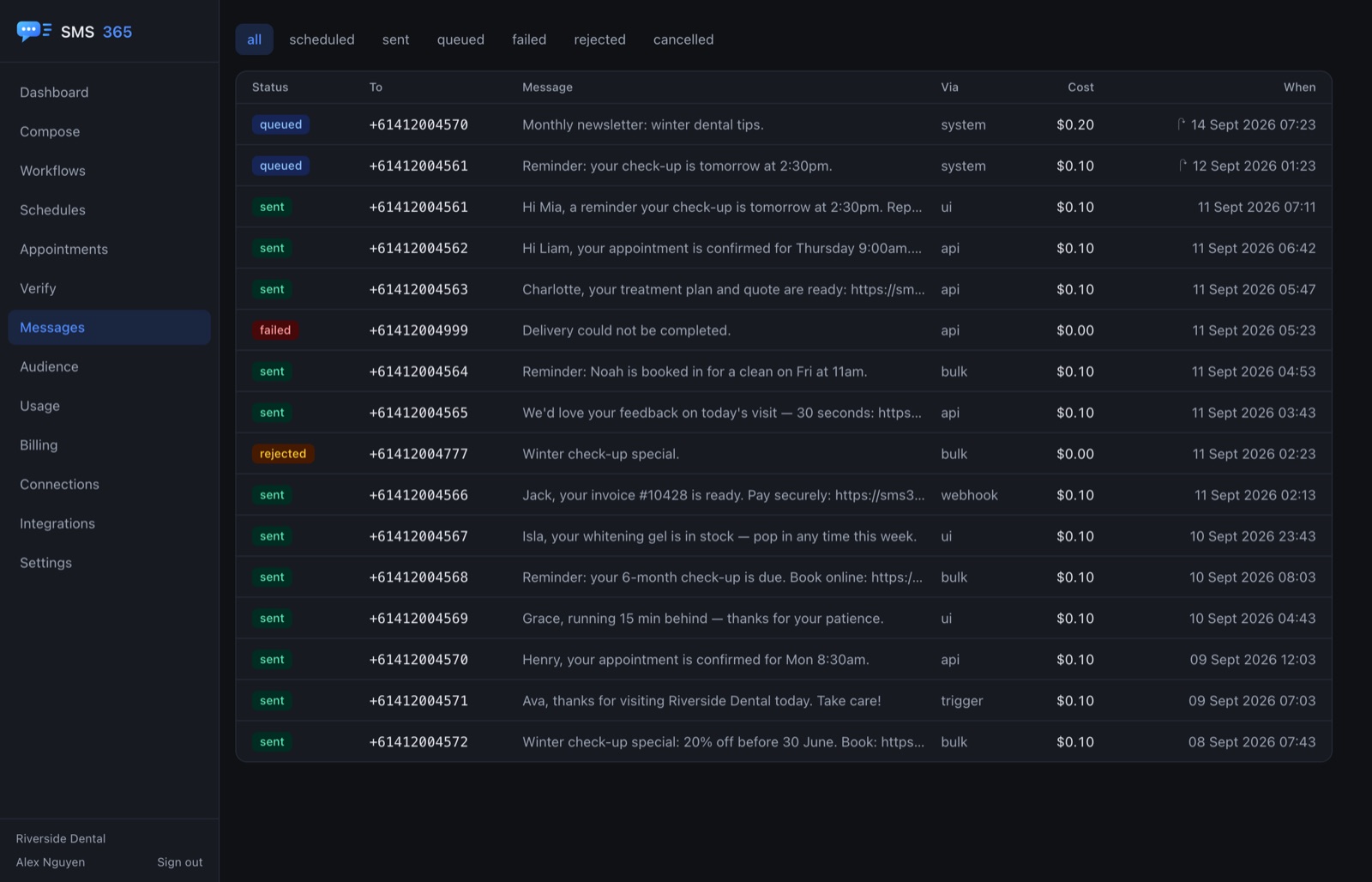
Task: Open the Schedules page
Action: pyautogui.click(x=109, y=209)
